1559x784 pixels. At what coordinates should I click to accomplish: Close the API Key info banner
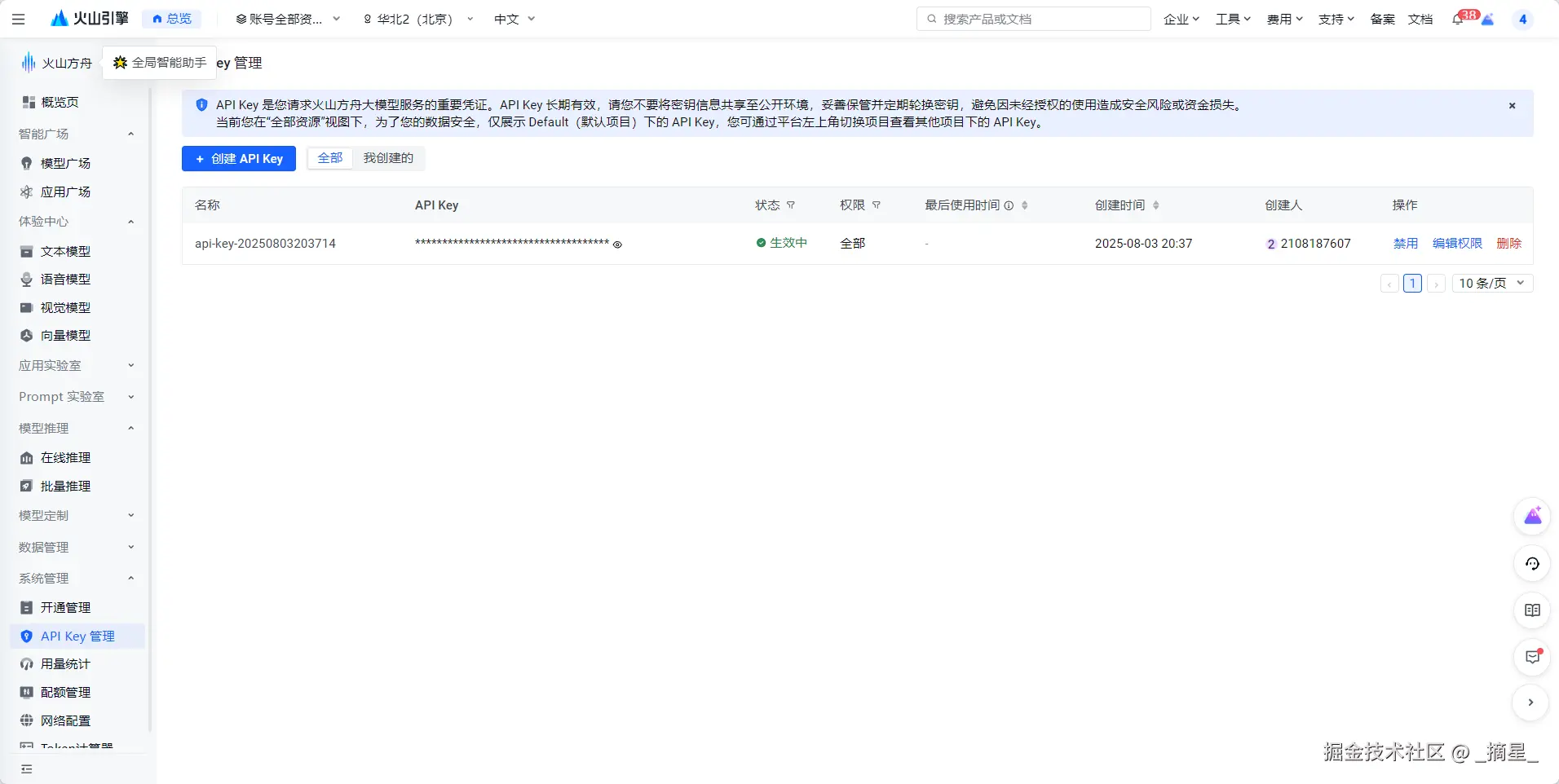coord(1512,105)
